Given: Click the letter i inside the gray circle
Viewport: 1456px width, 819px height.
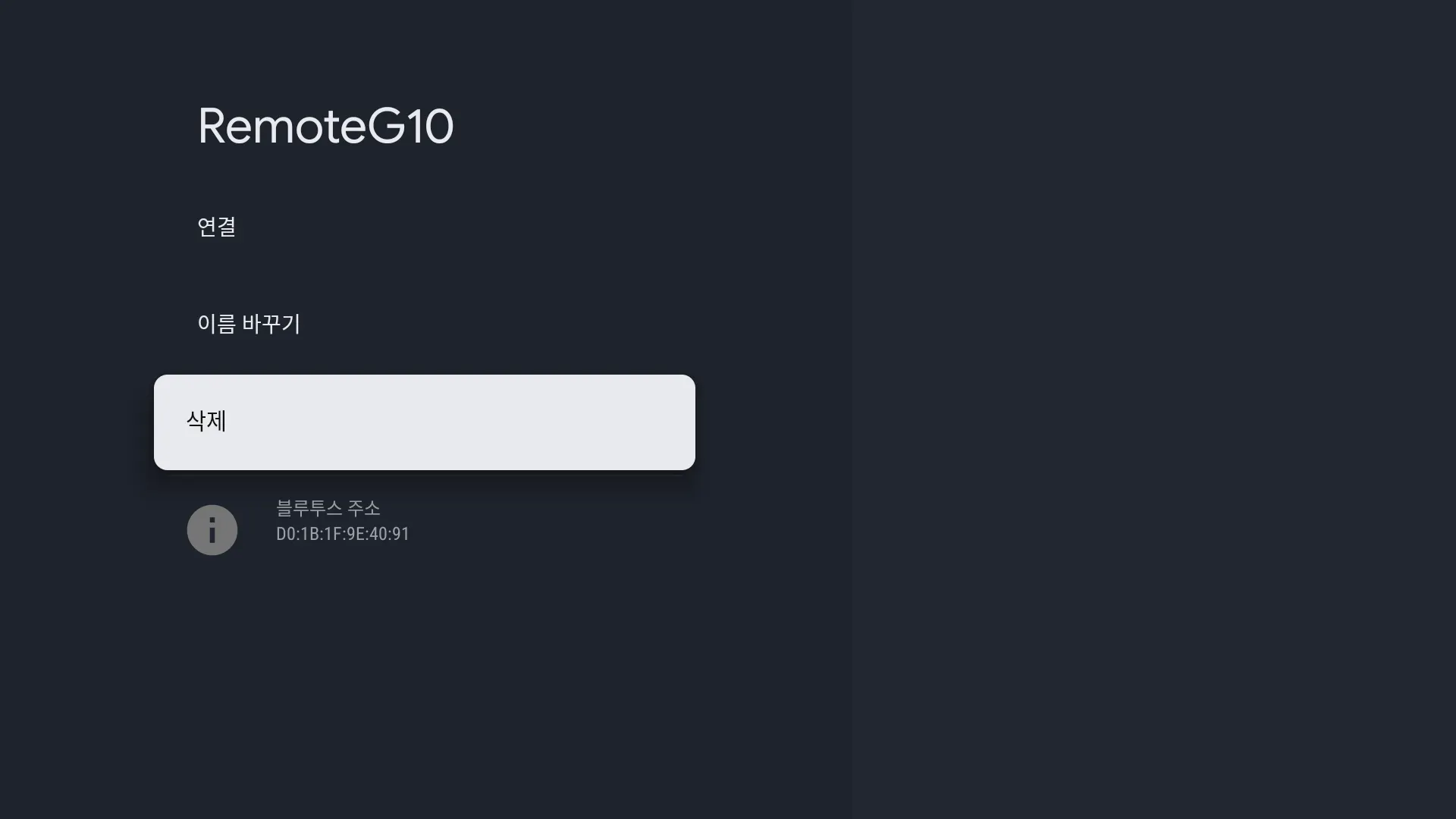Looking at the screenshot, I should click(212, 530).
